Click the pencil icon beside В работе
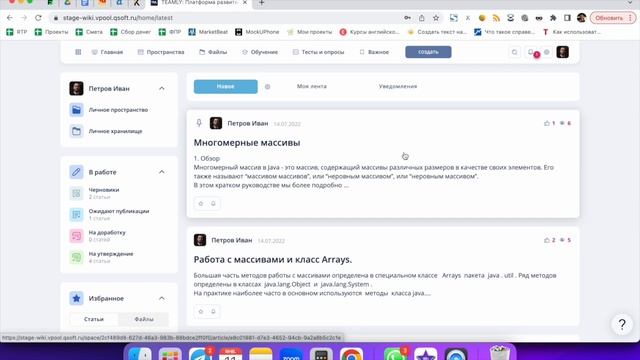Image resolution: width=640 pixels, height=360 pixels. [76, 172]
